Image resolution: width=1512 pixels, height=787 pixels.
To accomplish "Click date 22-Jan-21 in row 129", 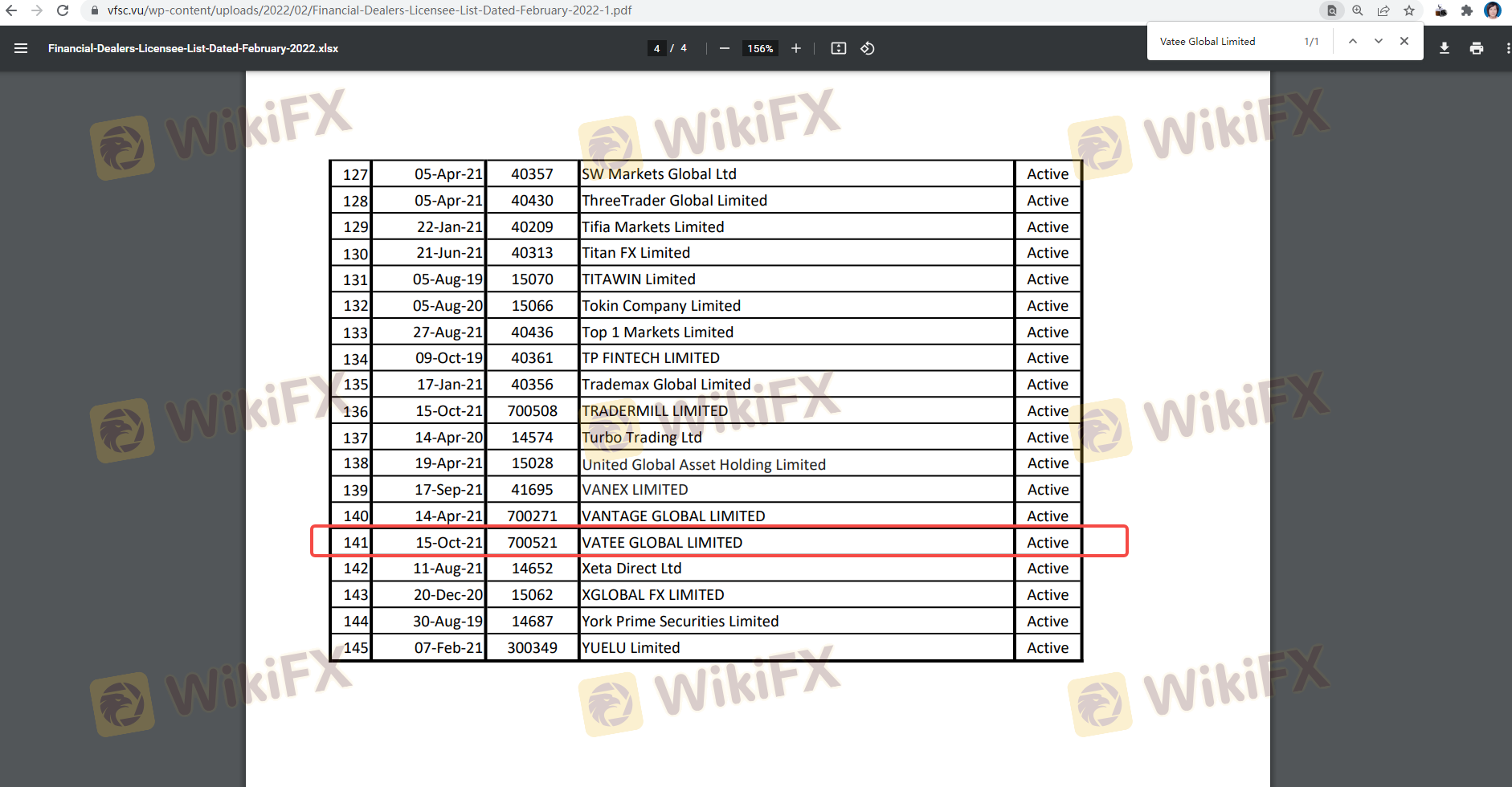I will pyautogui.click(x=450, y=227).
